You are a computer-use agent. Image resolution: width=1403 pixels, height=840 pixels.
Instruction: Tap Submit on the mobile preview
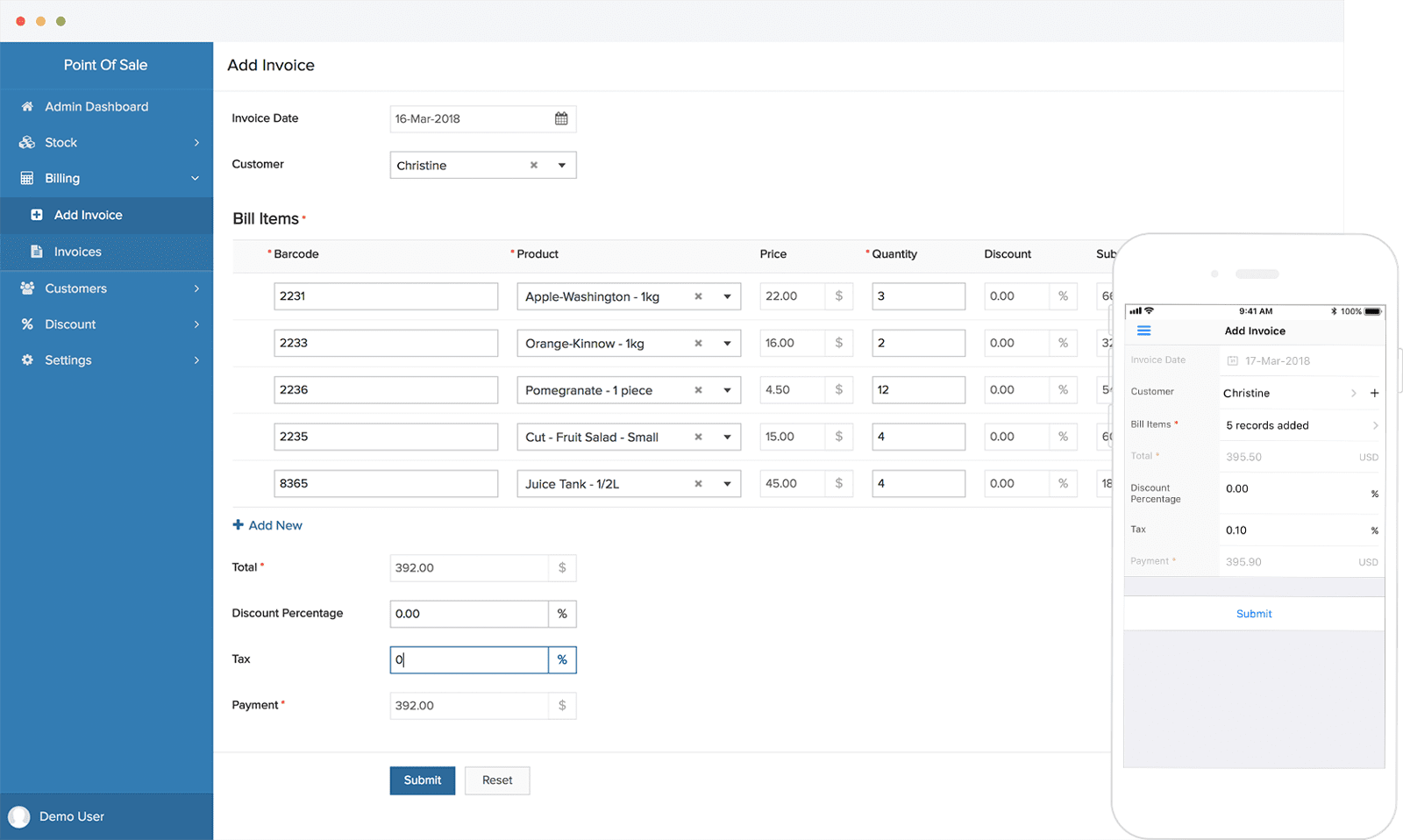[1254, 614]
